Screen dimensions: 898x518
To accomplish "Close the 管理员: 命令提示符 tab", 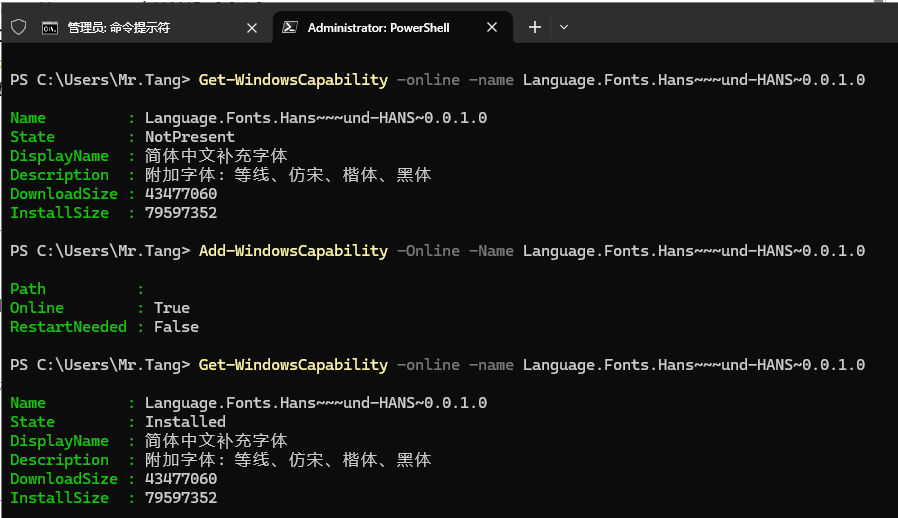I will [x=252, y=27].
